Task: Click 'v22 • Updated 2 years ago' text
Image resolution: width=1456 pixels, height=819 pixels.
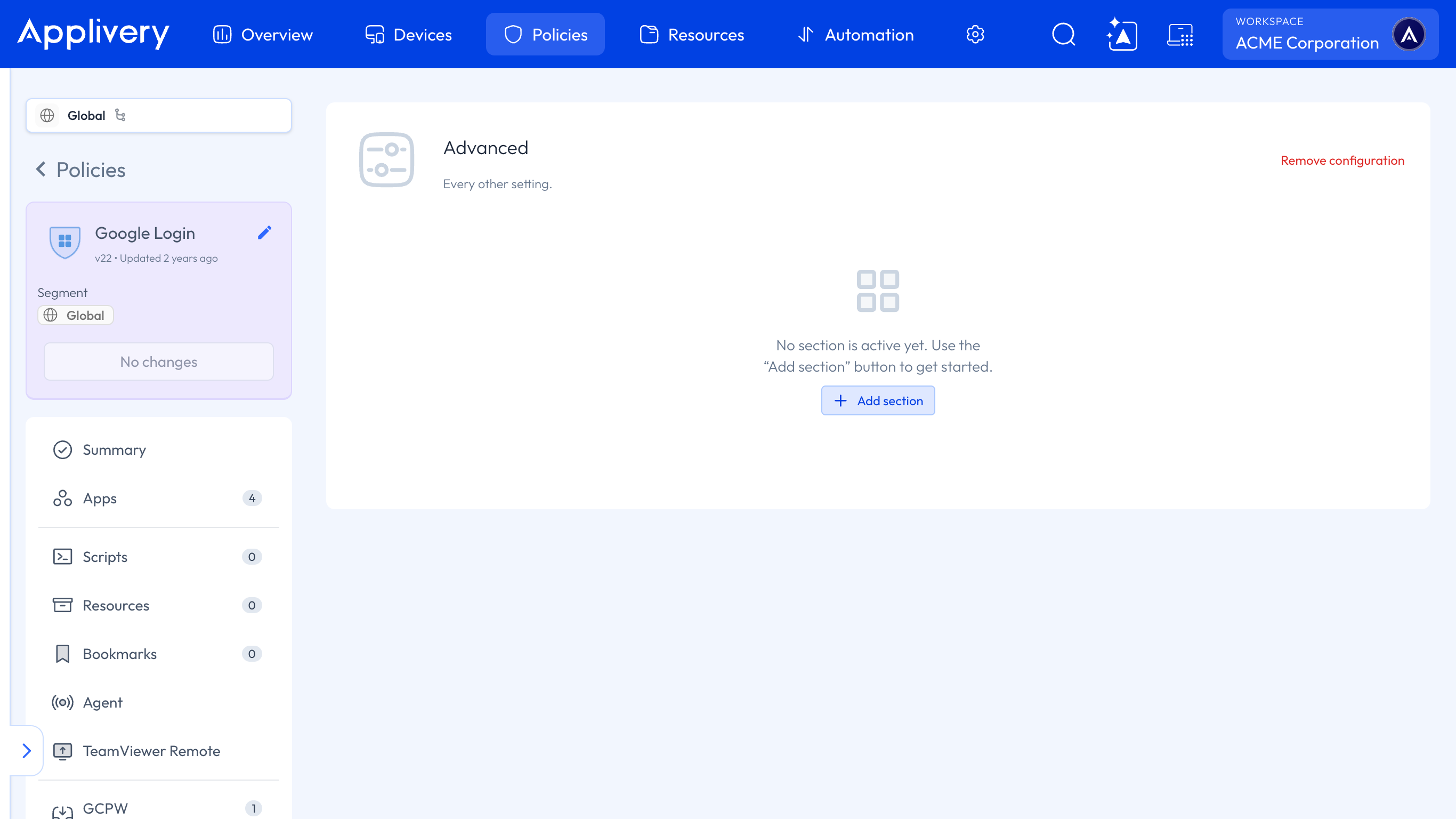Action: (156, 259)
